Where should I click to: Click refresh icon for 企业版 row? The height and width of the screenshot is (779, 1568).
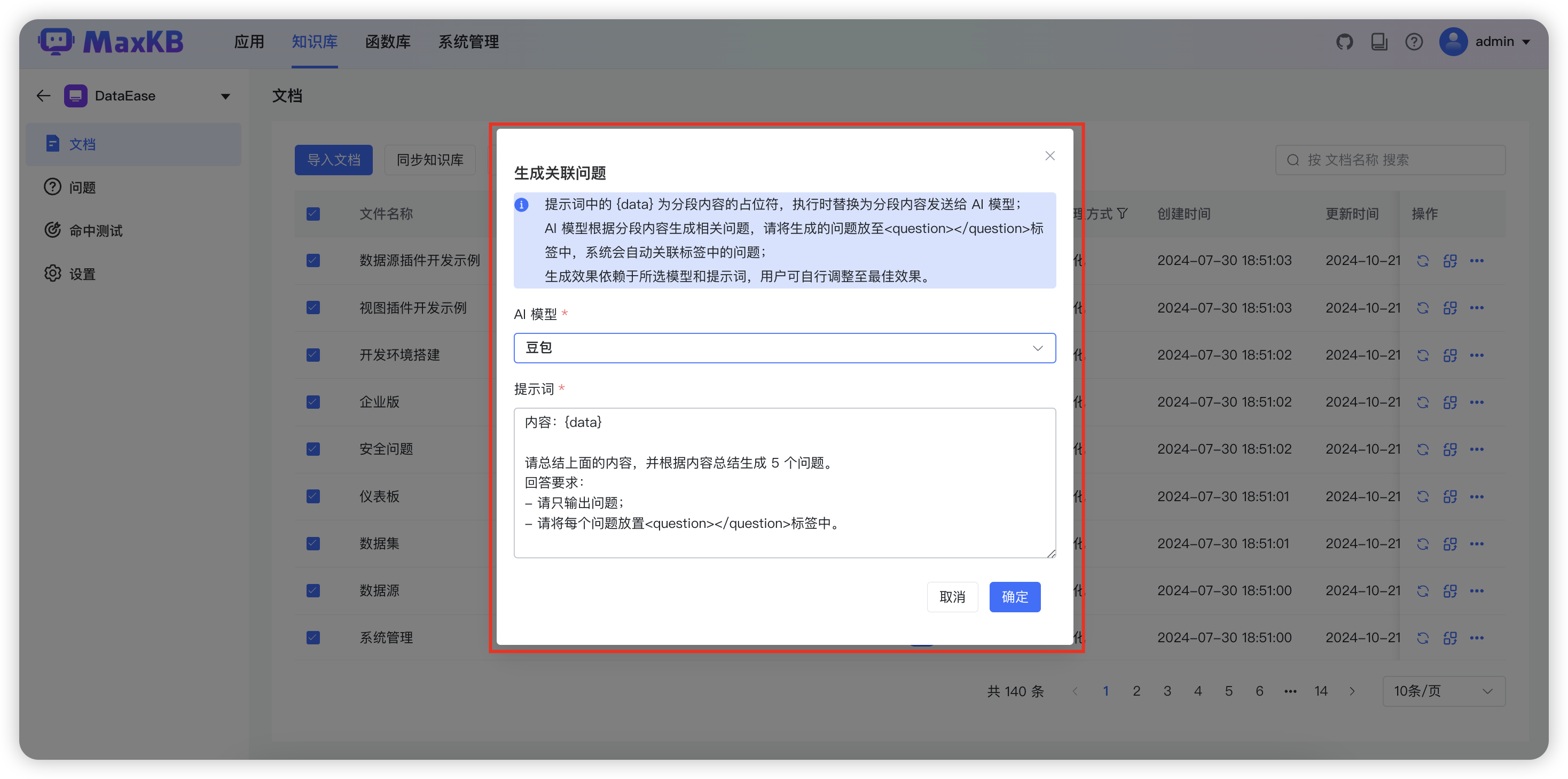coord(1423,402)
